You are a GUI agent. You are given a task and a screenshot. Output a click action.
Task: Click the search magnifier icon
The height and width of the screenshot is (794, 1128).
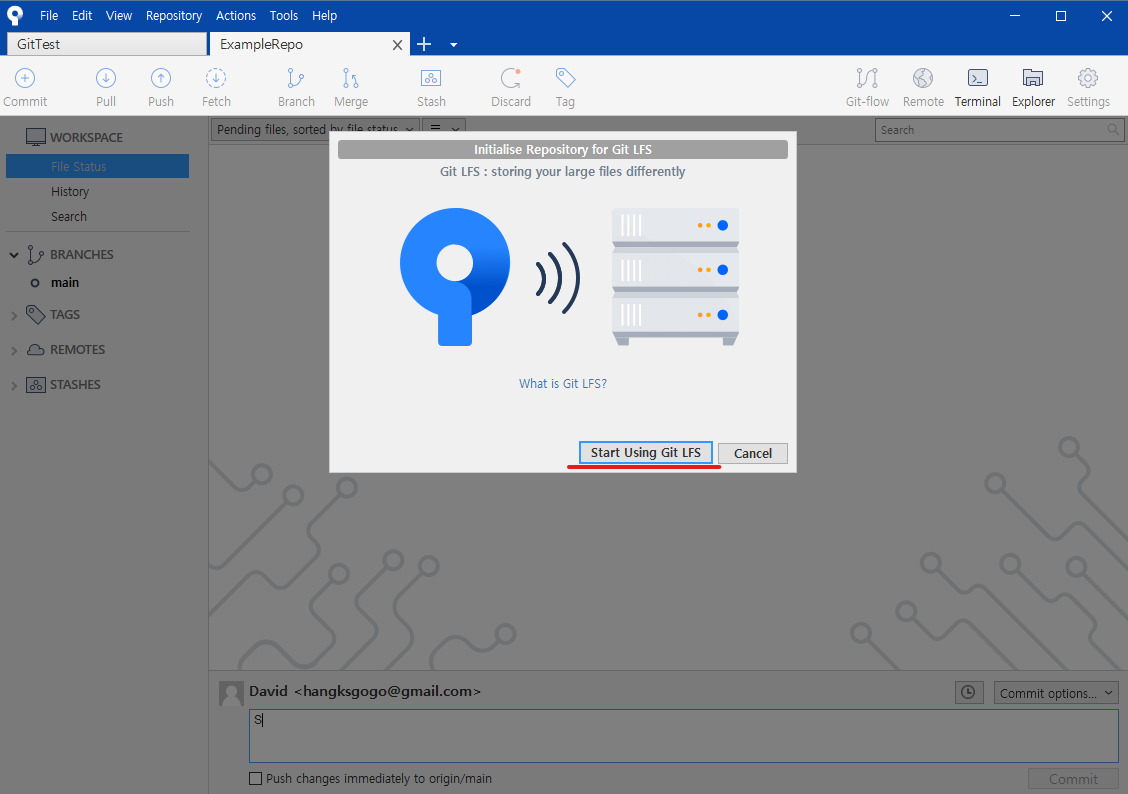[x=1113, y=129]
